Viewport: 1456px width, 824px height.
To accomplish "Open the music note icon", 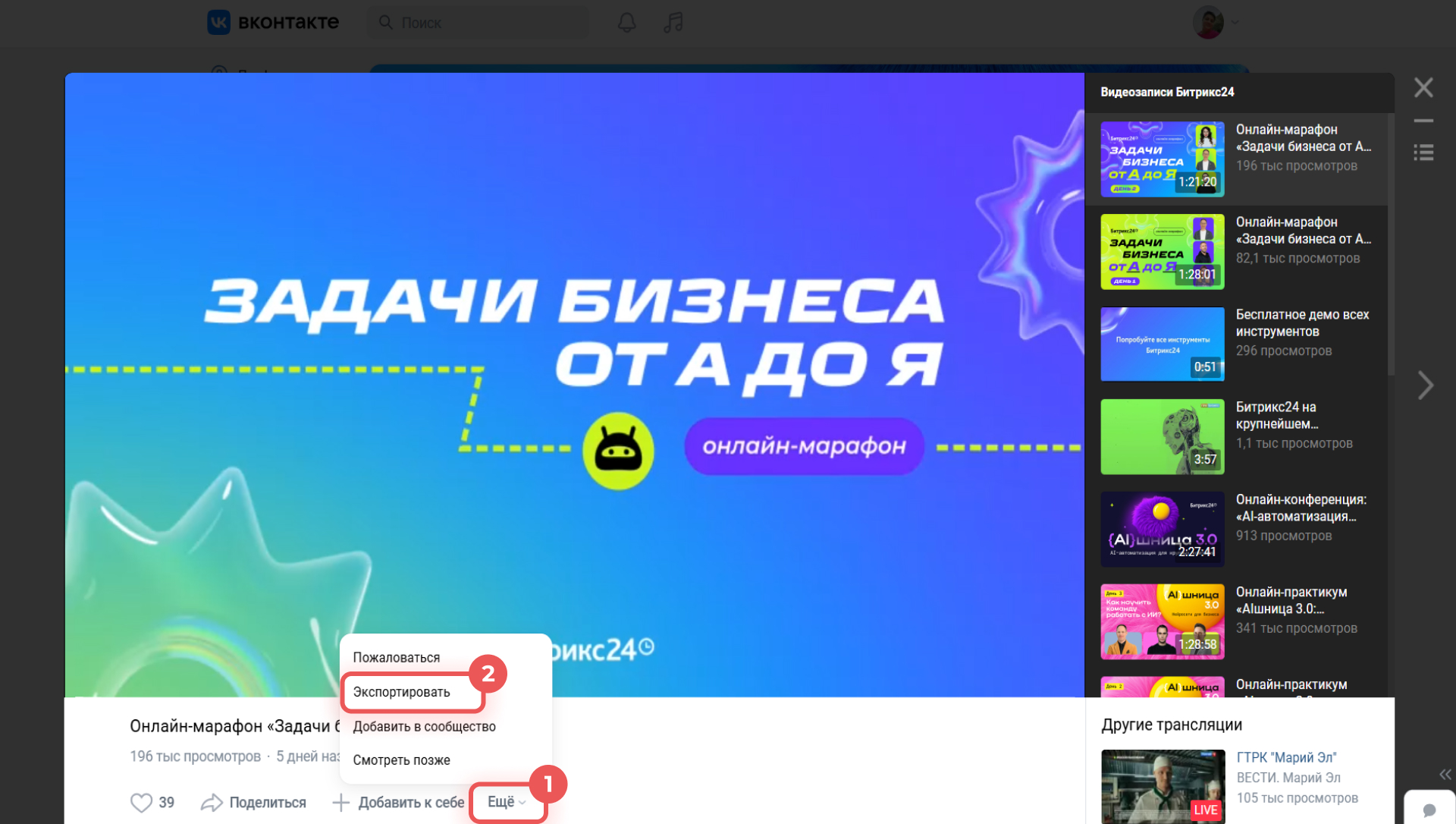I will pos(673,23).
